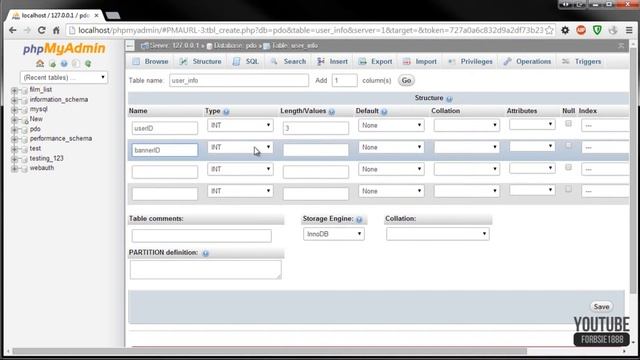Open the table Collation dropdown
The image size is (640, 360).
click(x=438, y=234)
